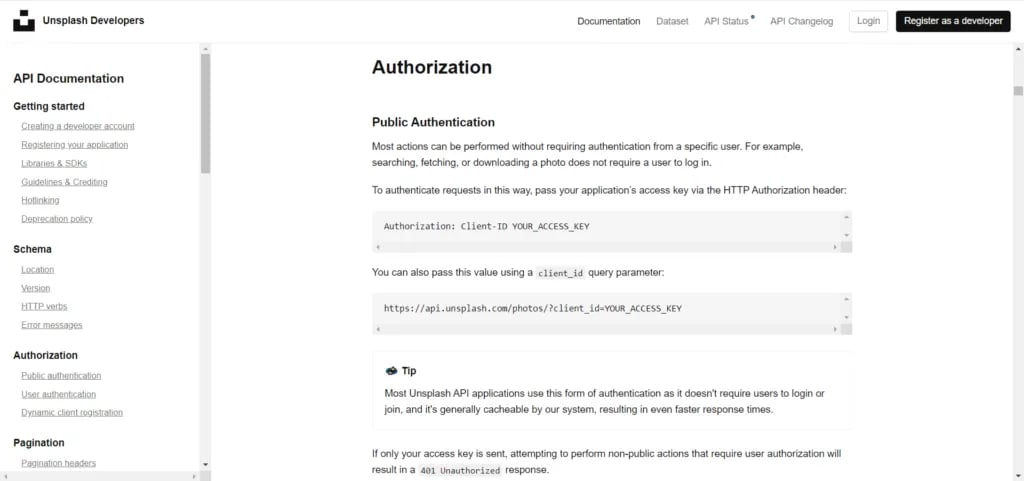The height and width of the screenshot is (481, 1024).
Task: Click the Tip icon in the tip box
Action: (x=391, y=371)
